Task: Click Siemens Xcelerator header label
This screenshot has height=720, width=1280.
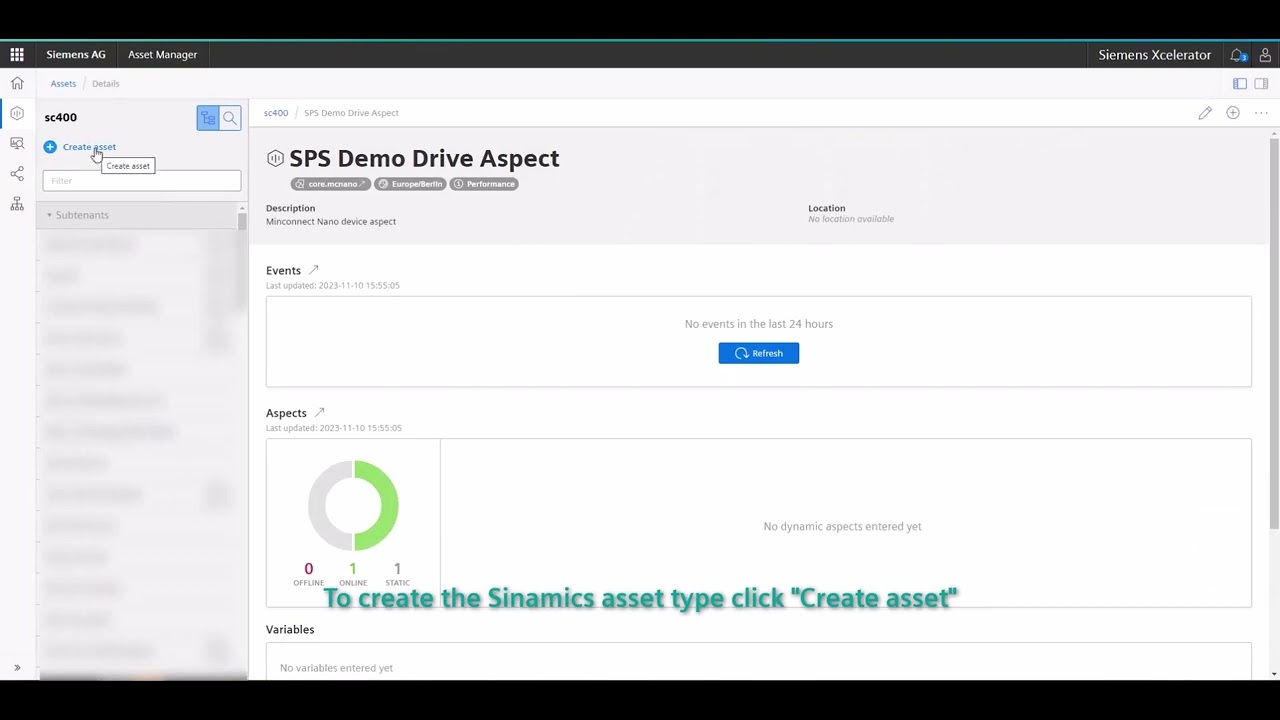Action: 1155,55
